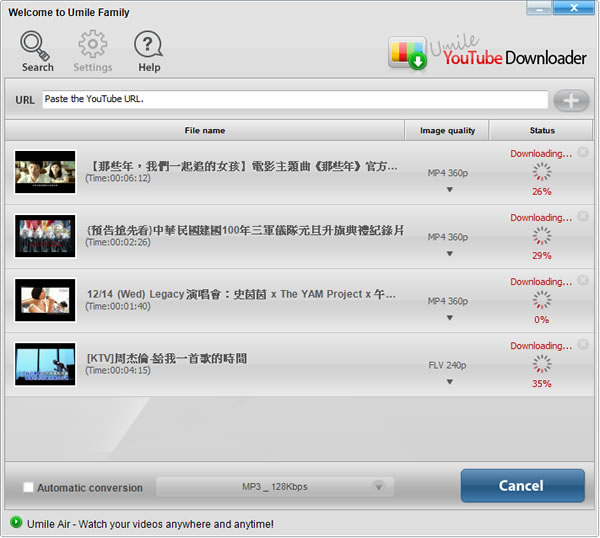Click the Status column header
This screenshot has width=600, height=538.
[x=541, y=130]
